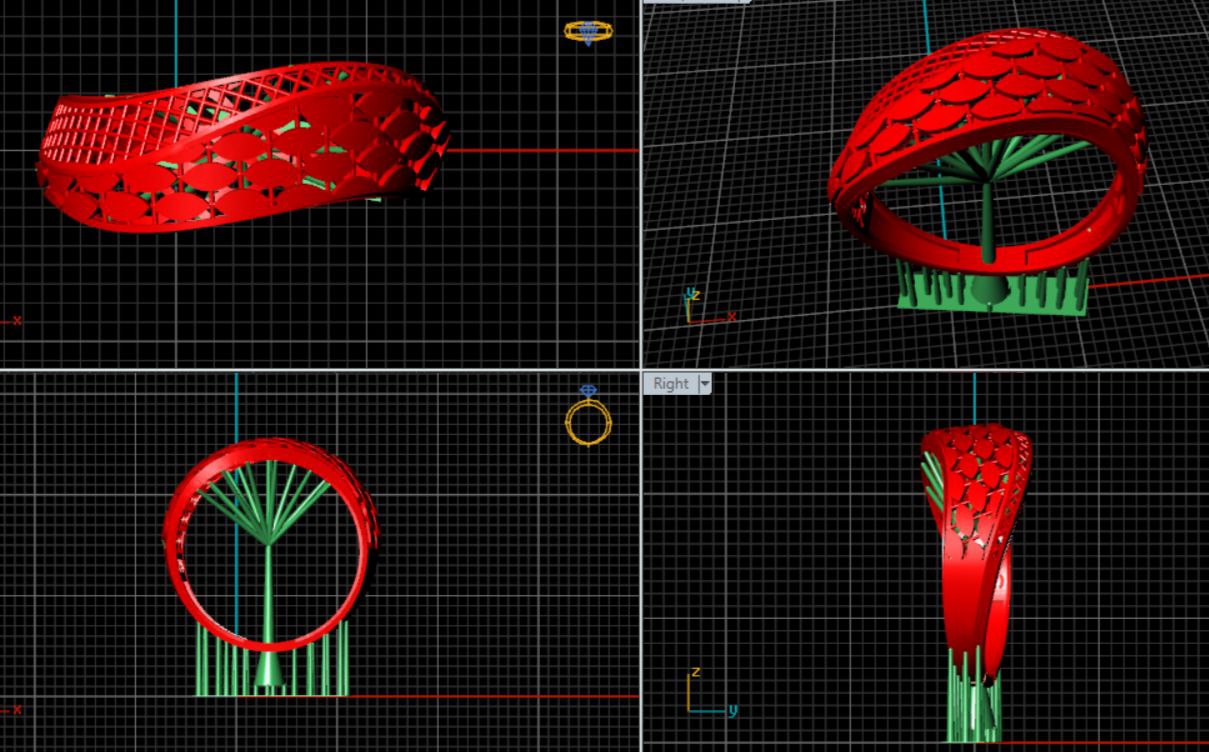This screenshot has height=752, width=1209.
Task: Select the red lattice ring in the top viewport
Action: tap(243, 147)
